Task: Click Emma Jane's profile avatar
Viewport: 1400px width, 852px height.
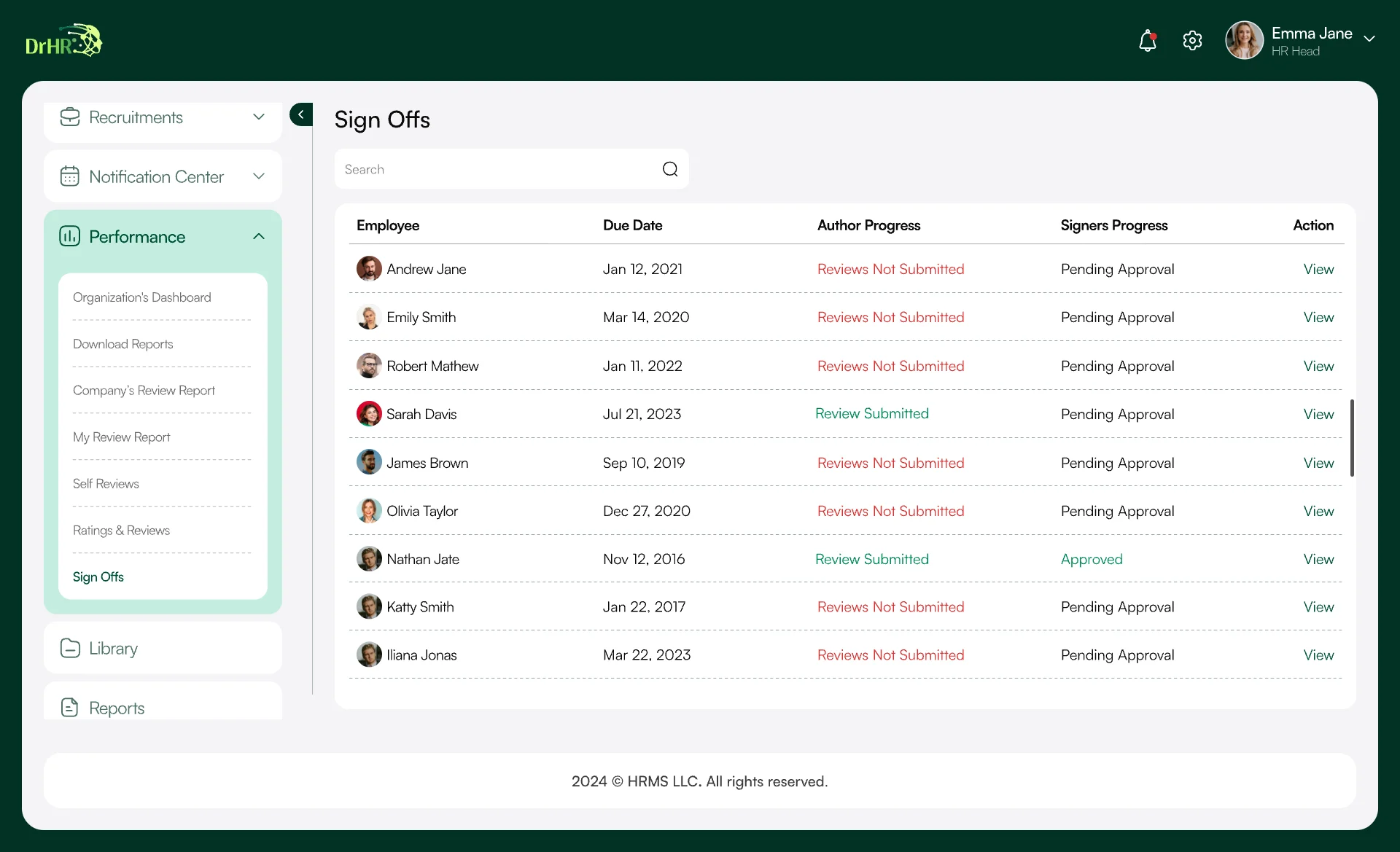Action: [1244, 40]
